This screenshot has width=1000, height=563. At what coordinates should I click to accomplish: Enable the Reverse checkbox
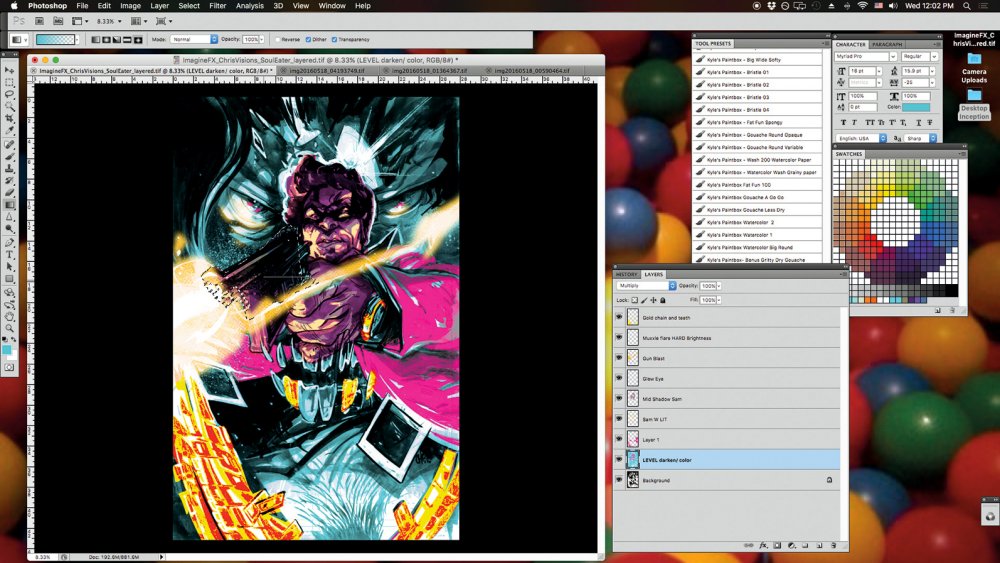point(277,40)
